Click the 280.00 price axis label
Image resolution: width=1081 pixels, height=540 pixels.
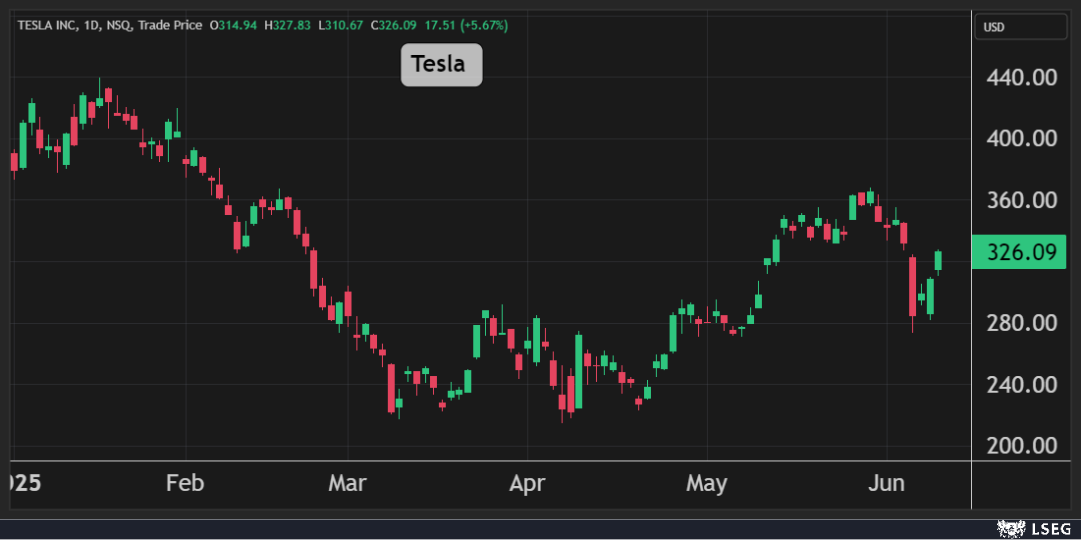tap(1022, 323)
